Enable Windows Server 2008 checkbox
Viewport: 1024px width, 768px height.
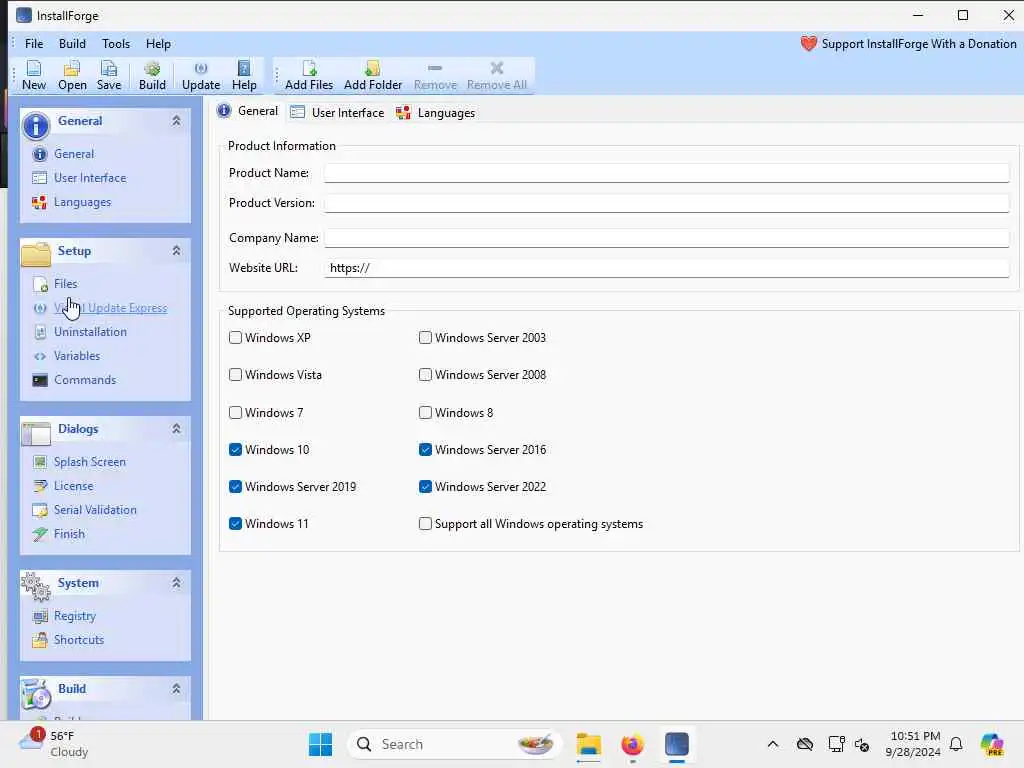425,375
